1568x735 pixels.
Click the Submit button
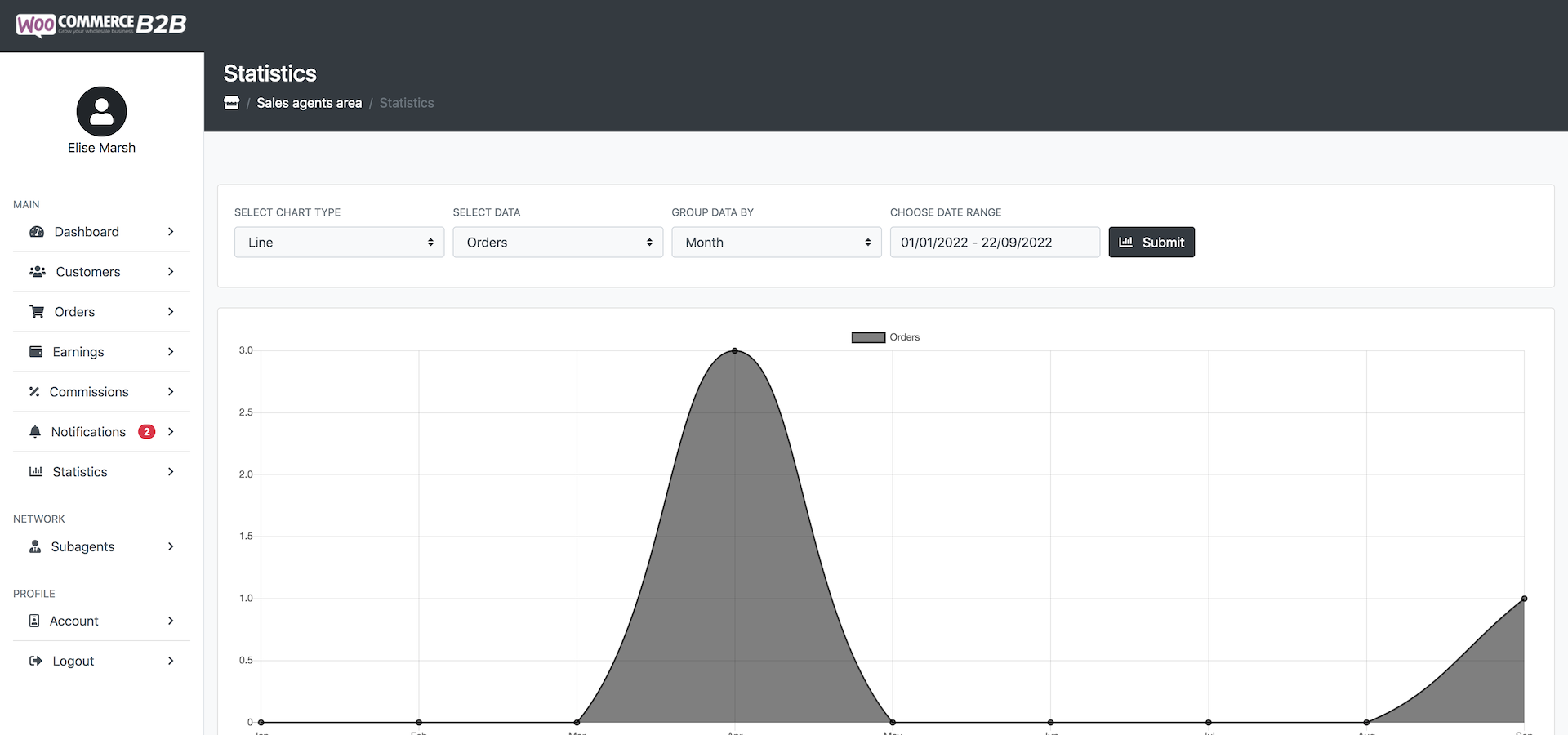pos(1151,243)
